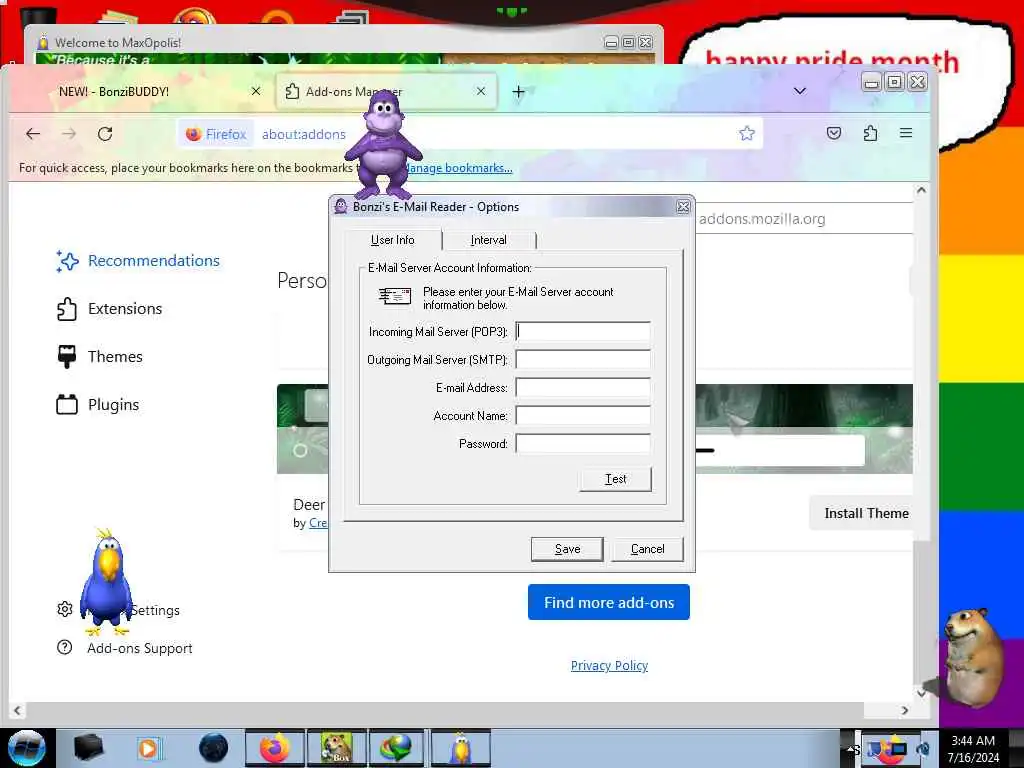
Task: Click the settings gear icon in sidebar
Action: point(65,609)
